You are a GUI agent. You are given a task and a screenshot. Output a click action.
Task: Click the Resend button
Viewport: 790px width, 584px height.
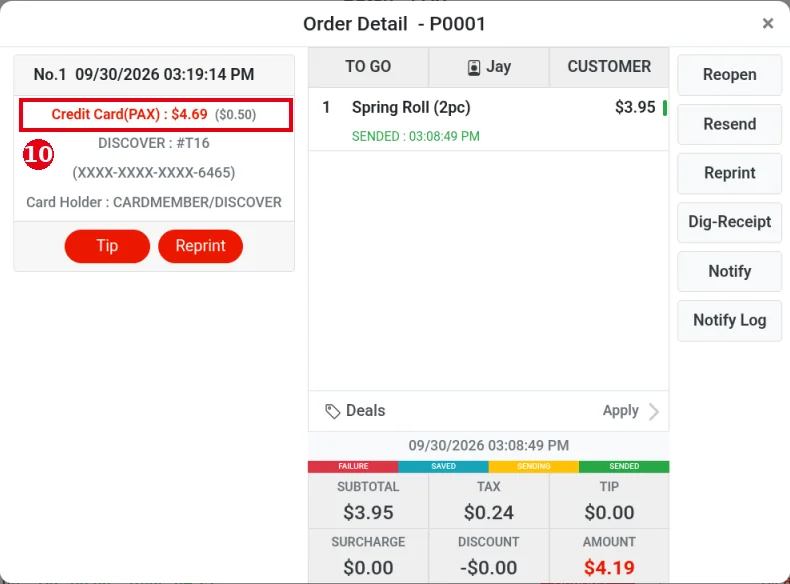pos(730,124)
